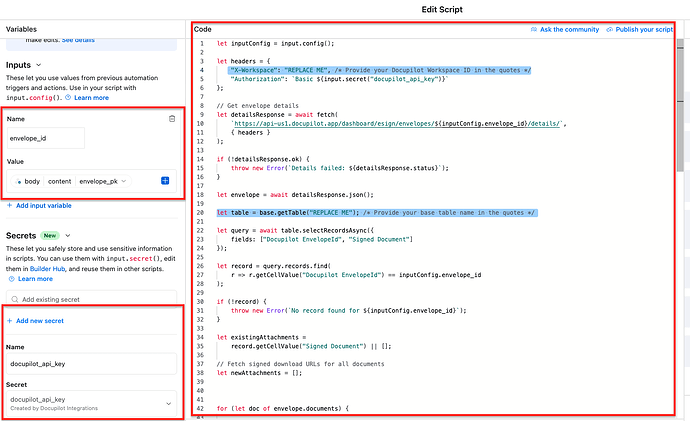Focus the Add existing secret search field
Image resolution: width=690 pixels, height=421 pixels.
pyautogui.click(x=92, y=299)
